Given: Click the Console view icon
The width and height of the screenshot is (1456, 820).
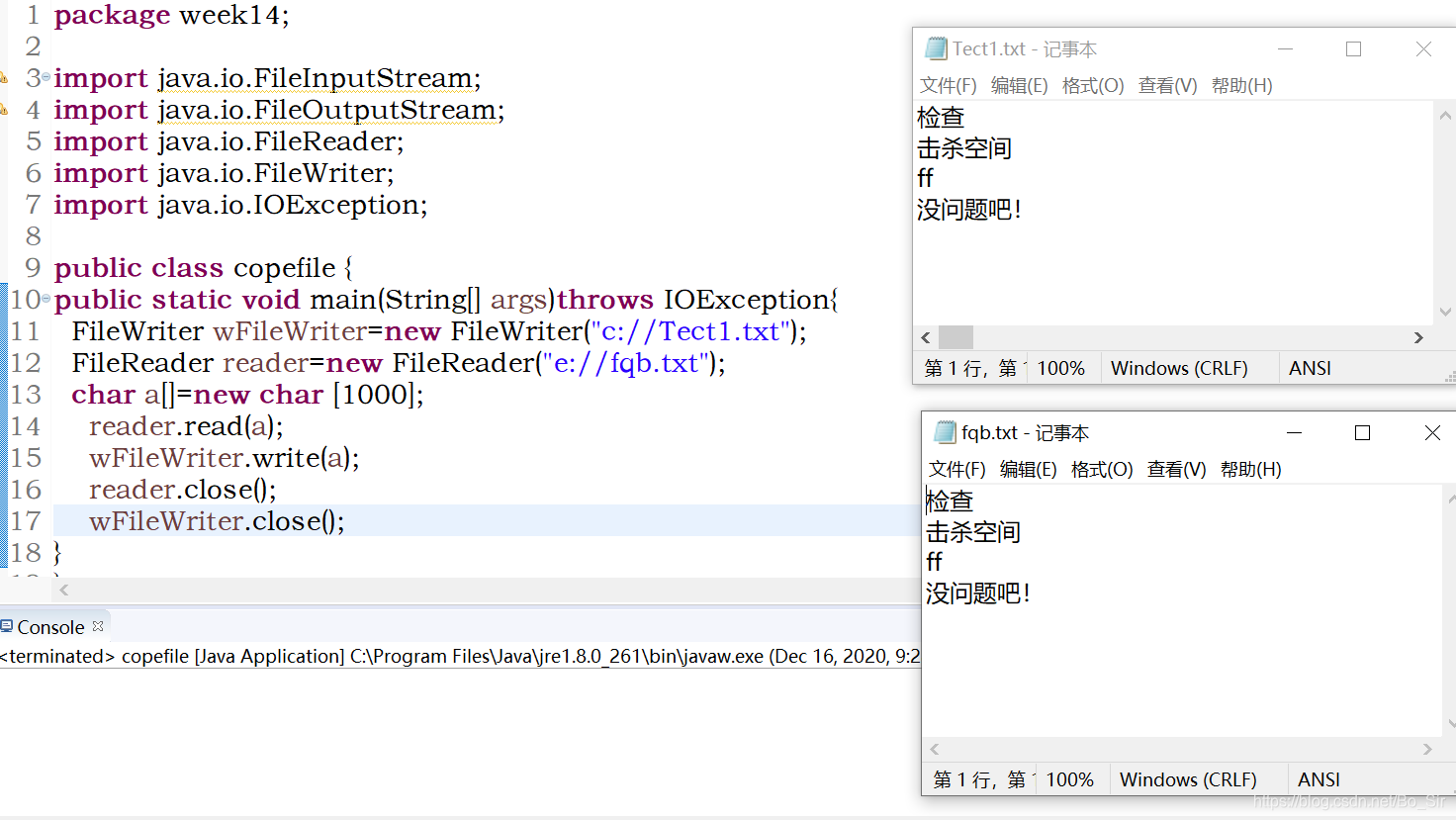Looking at the screenshot, I should click(x=7, y=626).
